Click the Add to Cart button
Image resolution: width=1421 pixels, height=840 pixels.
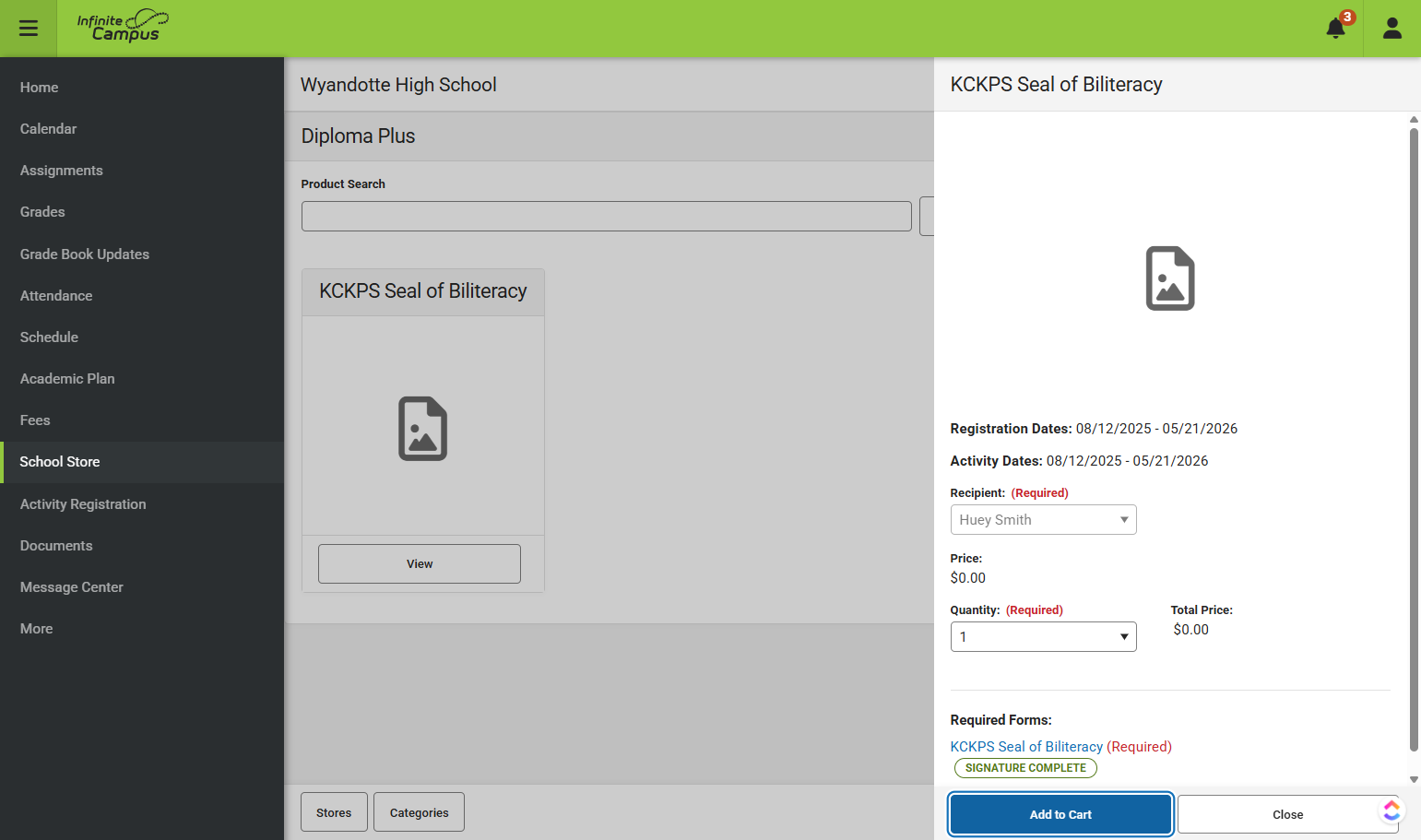pyautogui.click(x=1060, y=814)
